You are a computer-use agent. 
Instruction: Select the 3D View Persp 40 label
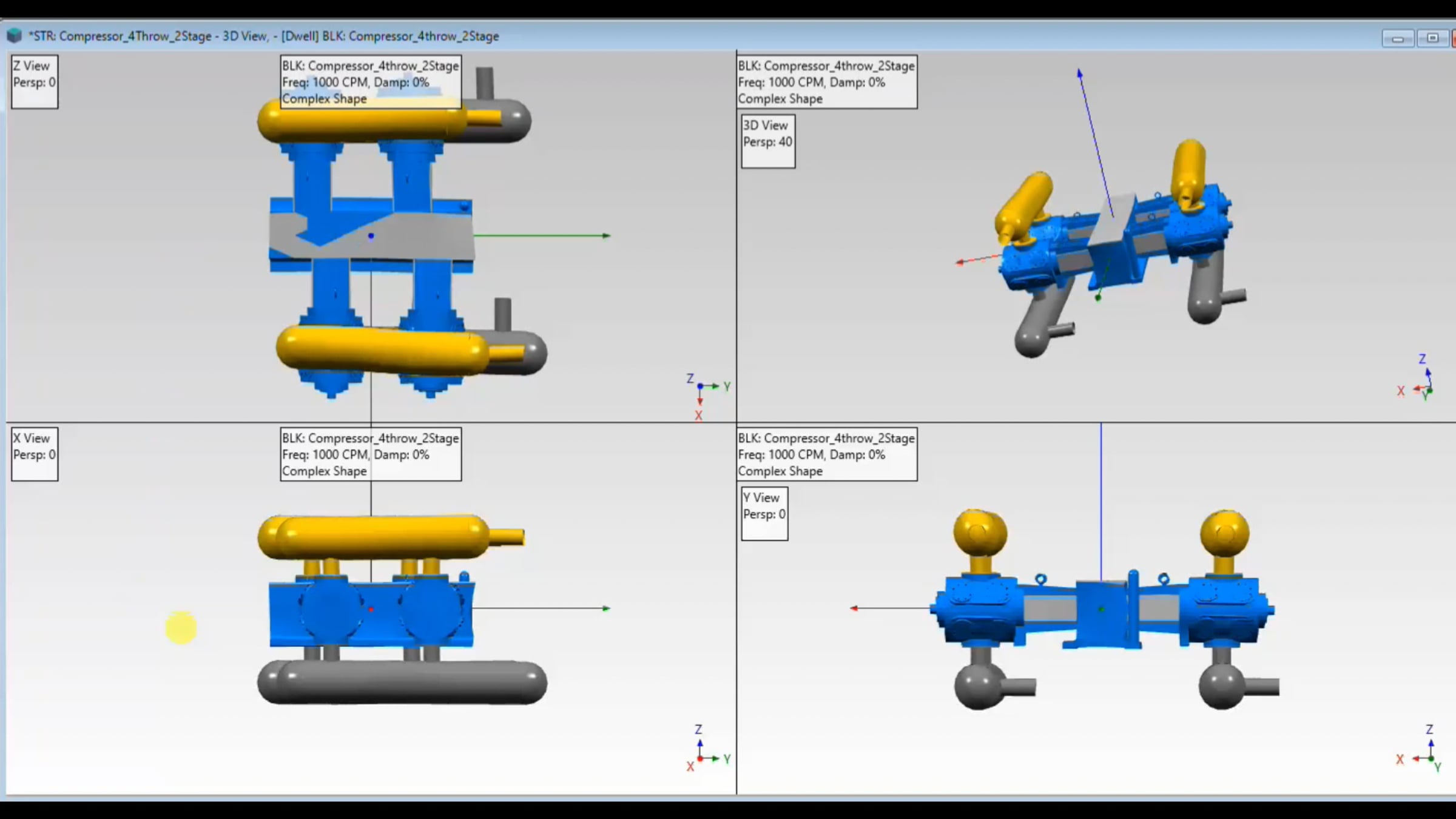click(767, 141)
